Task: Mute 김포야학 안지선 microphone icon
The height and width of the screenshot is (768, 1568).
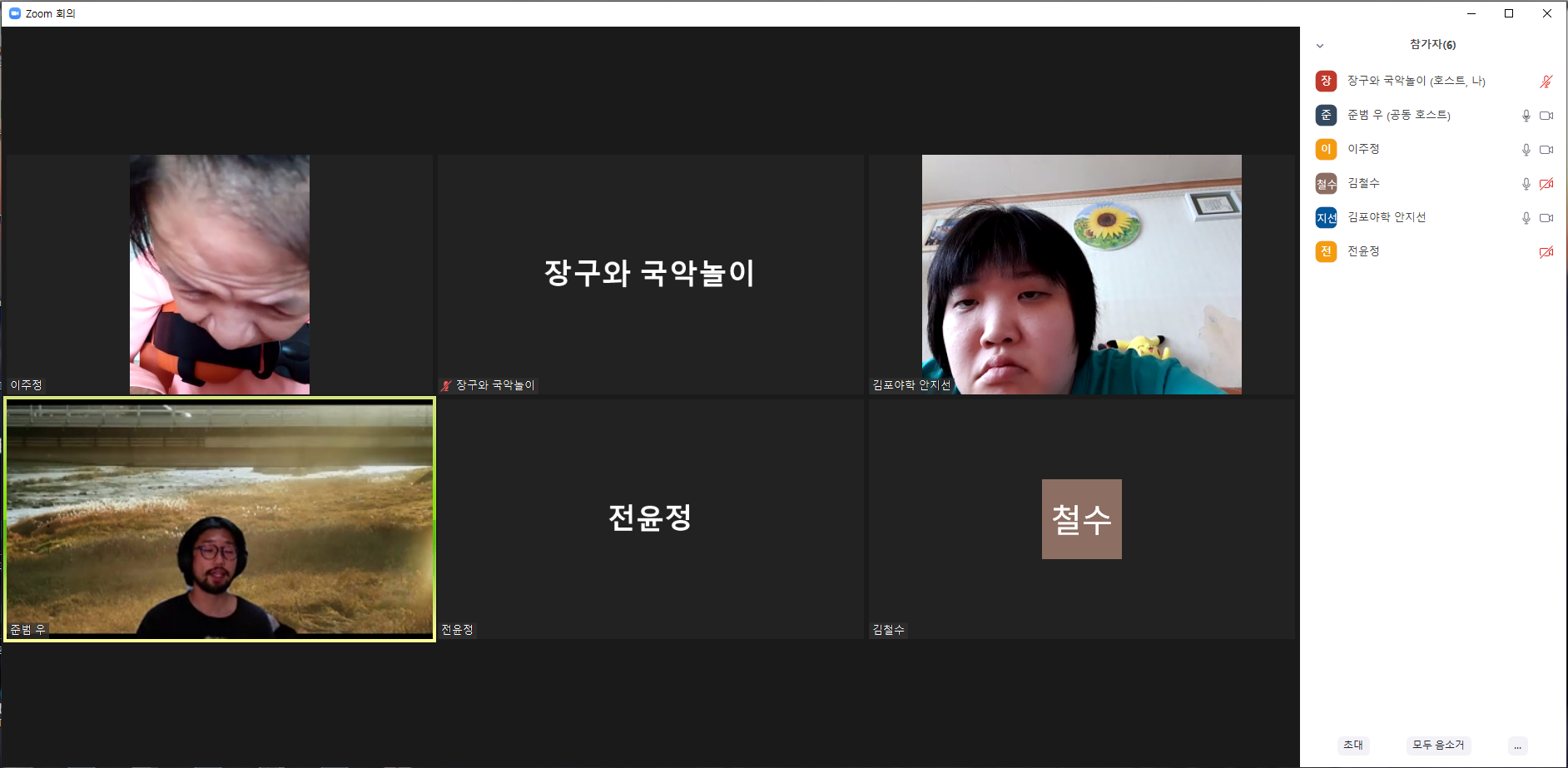Action: tap(1526, 218)
